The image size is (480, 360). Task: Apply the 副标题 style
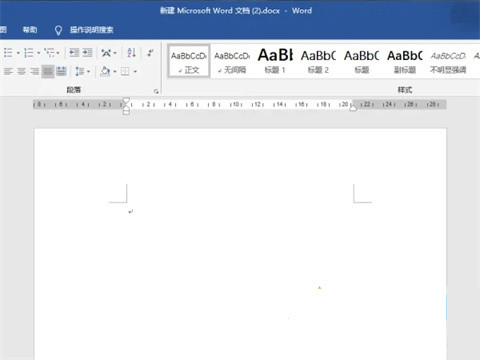405,61
